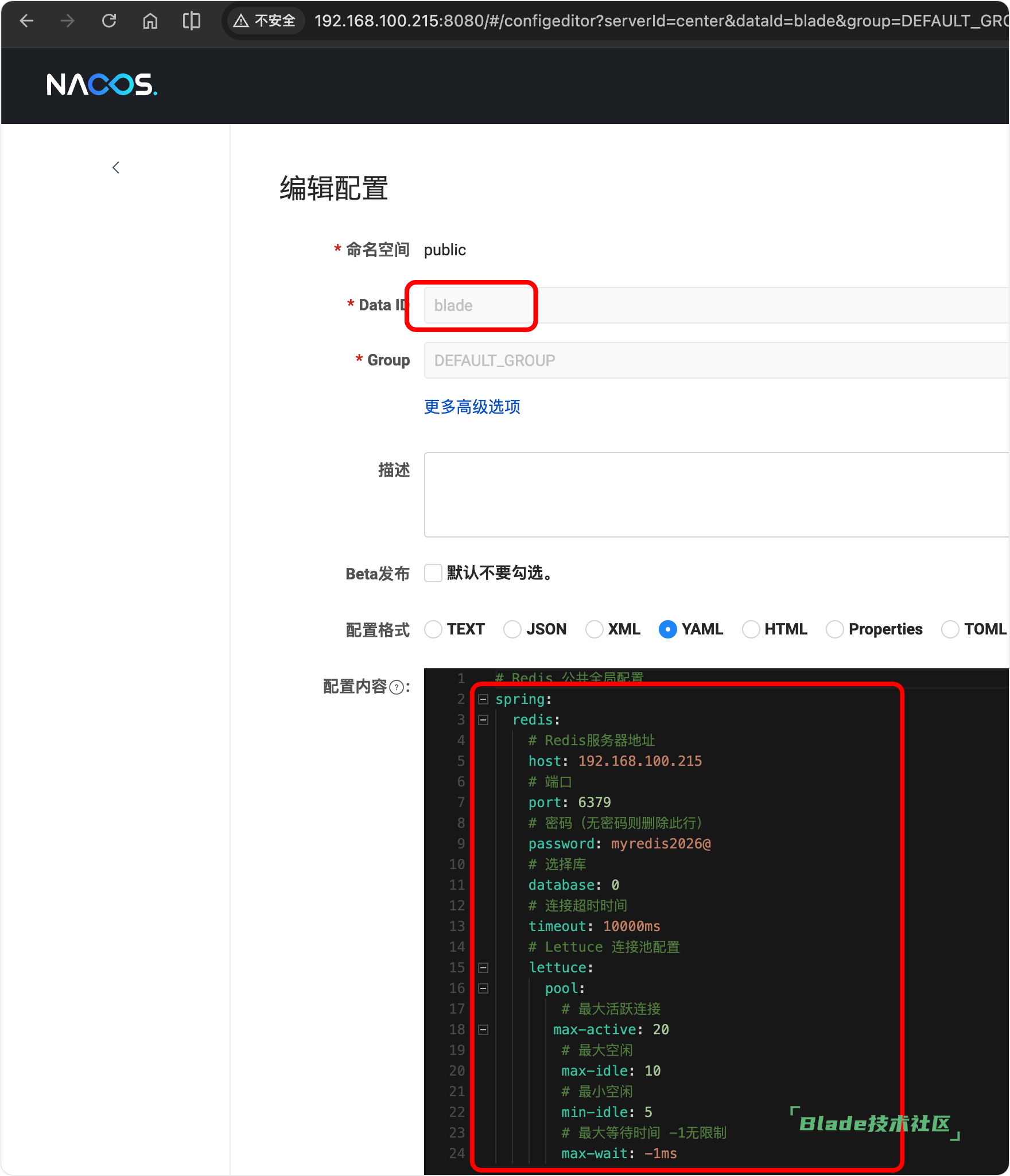Select the Properties format option
Viewport: 1010px width, 1176px height.
[834, 629]
